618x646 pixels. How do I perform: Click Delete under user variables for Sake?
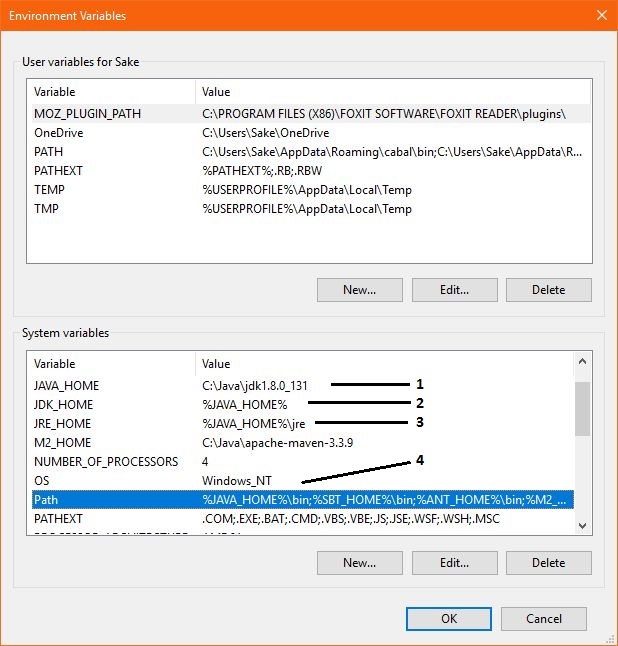coord(548,290)
